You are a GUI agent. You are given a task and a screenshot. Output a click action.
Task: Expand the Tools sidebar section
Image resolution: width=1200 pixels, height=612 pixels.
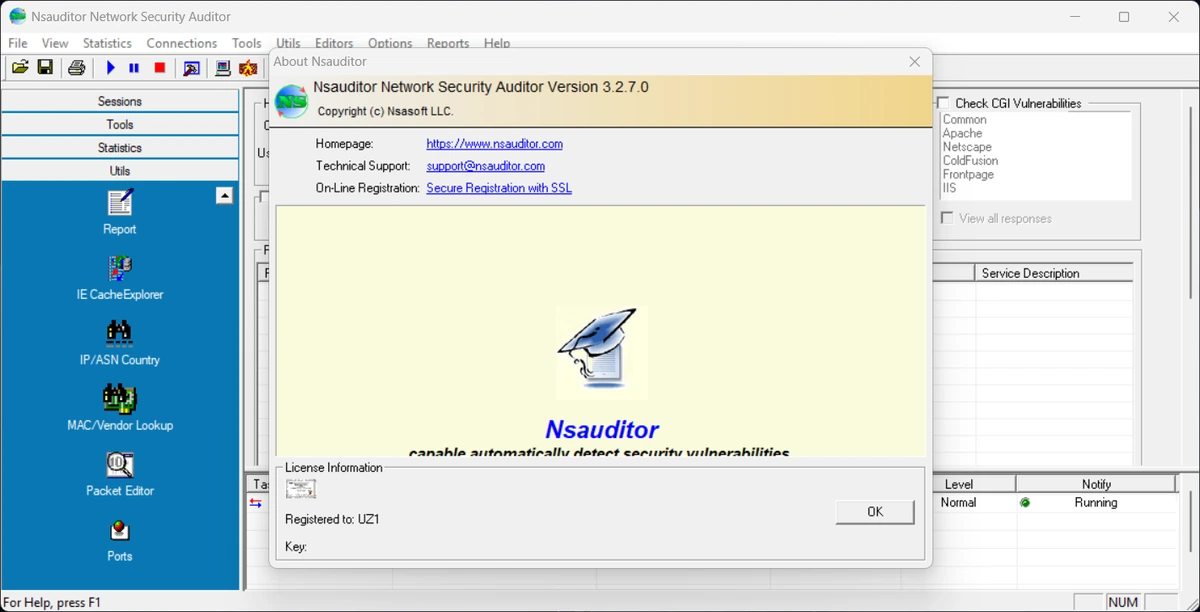point(120,124)
